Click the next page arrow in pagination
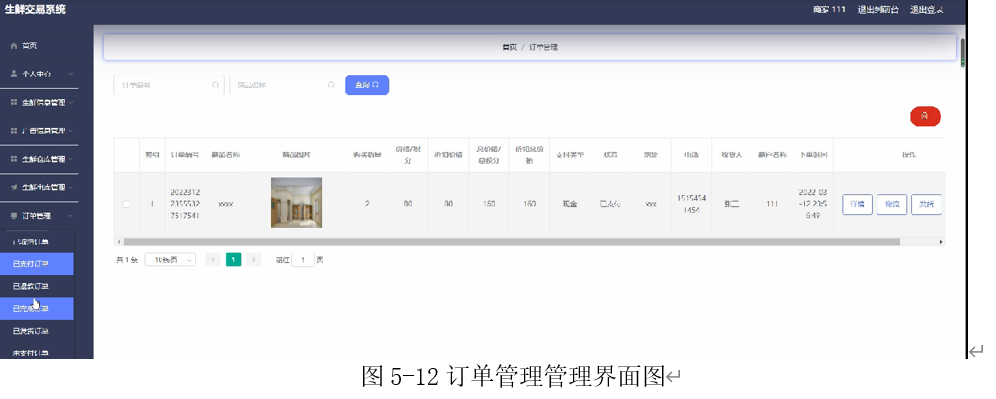This screenshot has height=399, width=996. (254, 259)
